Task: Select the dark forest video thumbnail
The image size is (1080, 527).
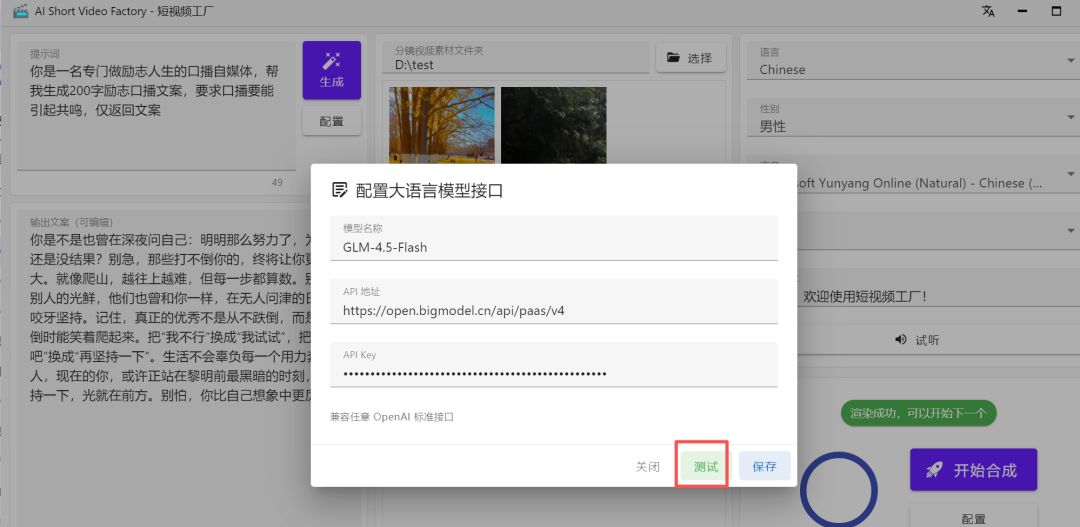Action: click(554, 125)
